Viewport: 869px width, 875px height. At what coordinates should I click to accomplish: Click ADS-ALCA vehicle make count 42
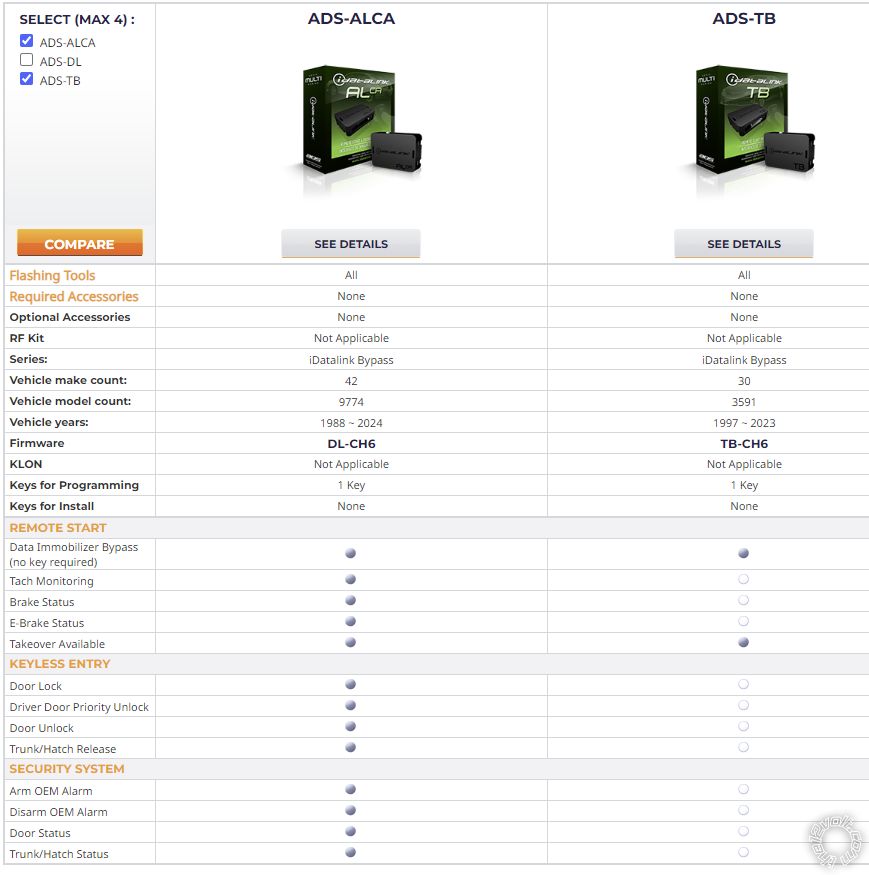(351, 381)
